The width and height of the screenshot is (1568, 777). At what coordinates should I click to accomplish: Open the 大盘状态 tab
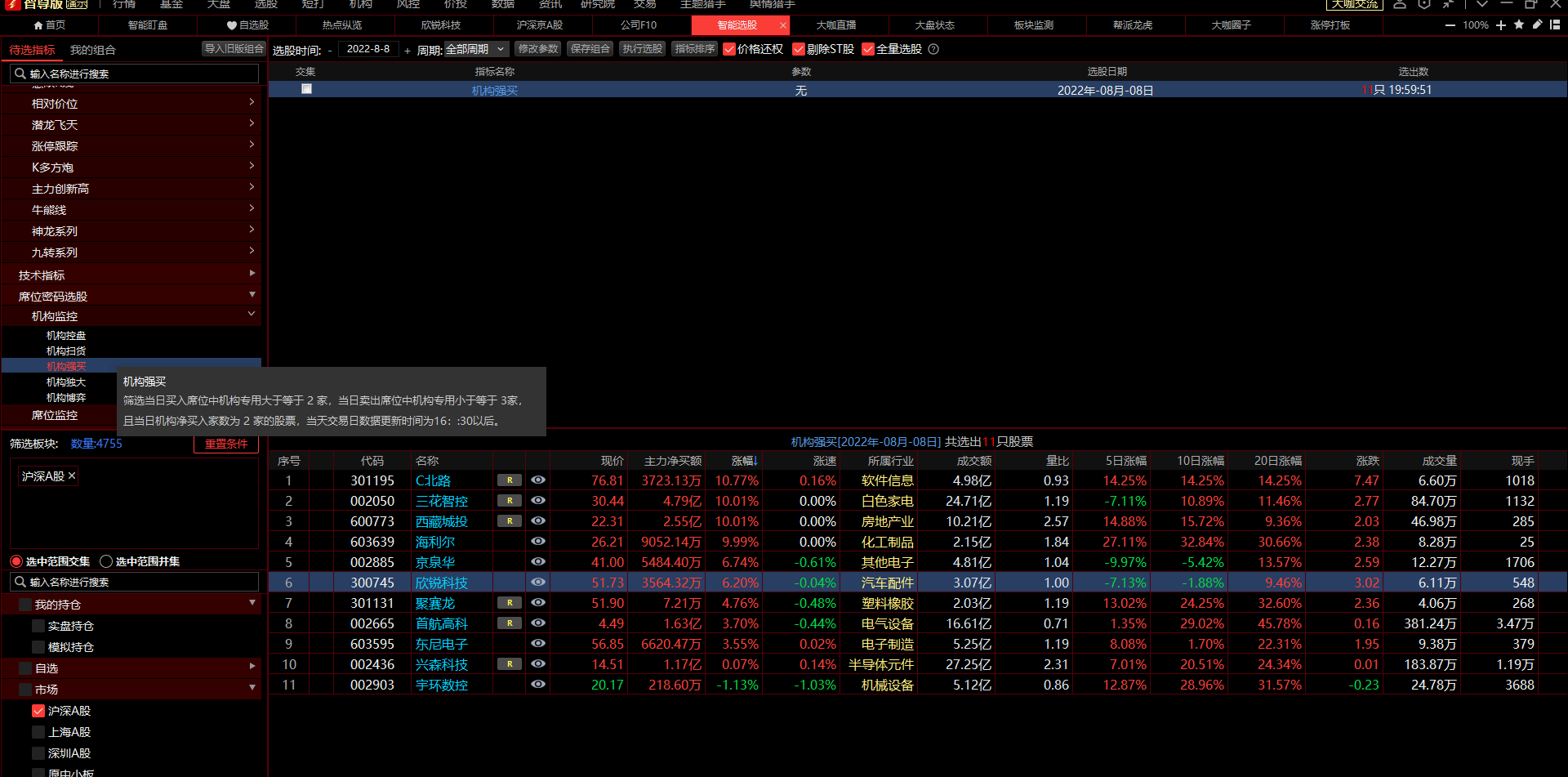(x=935, y=25)
